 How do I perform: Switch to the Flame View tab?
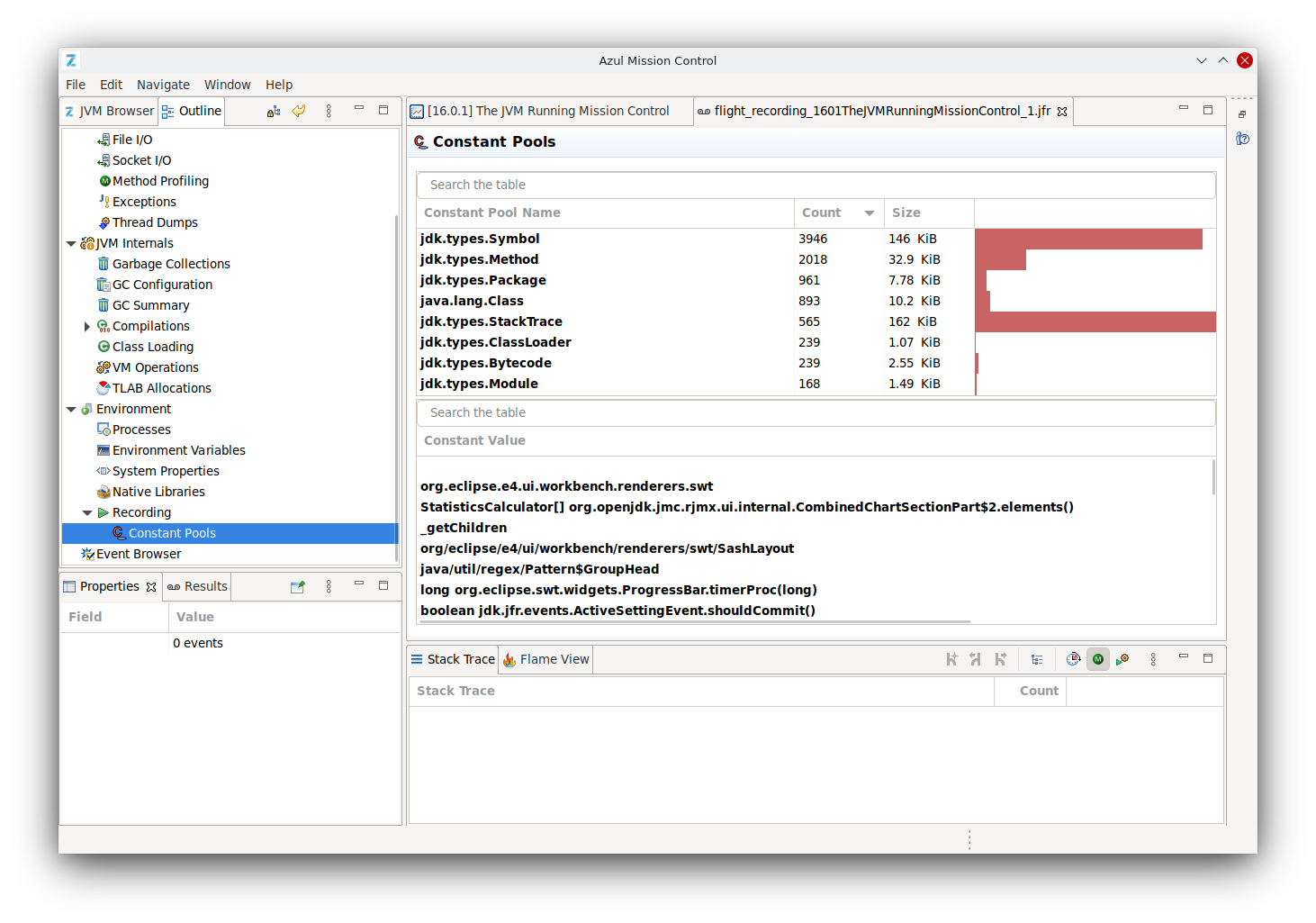pos(545,659)
